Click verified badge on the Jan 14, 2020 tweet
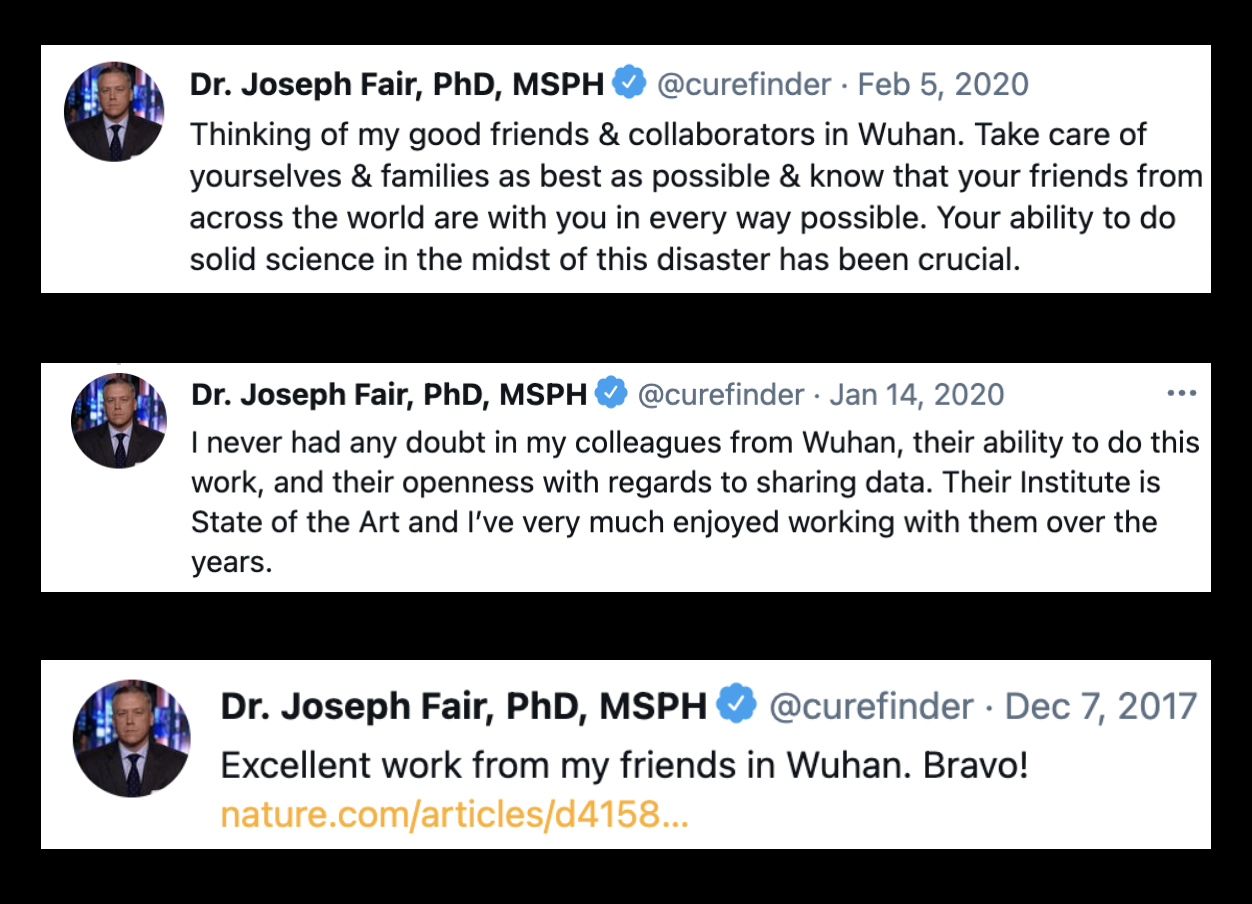This screenshot has width=1252, height=904. [611, 394]
